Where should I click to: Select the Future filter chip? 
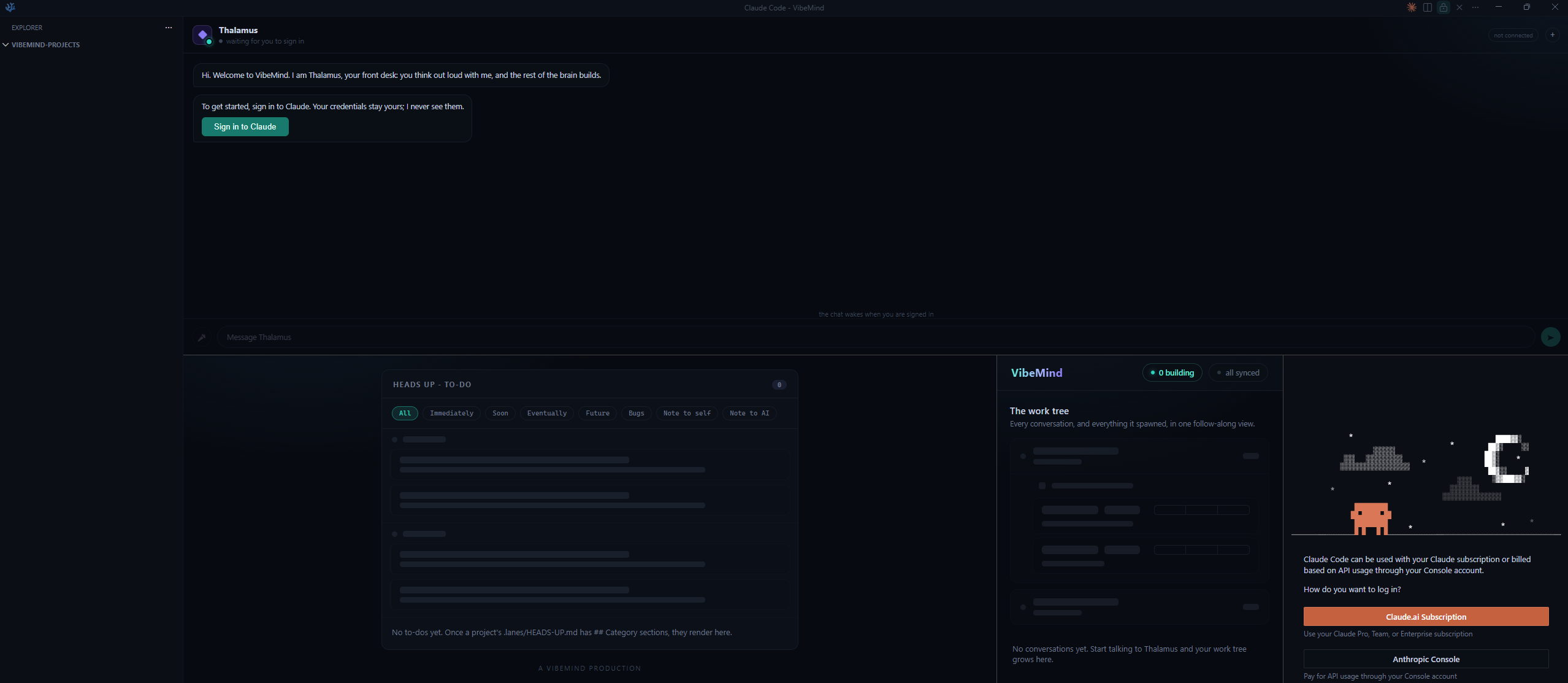click(597, 413)
